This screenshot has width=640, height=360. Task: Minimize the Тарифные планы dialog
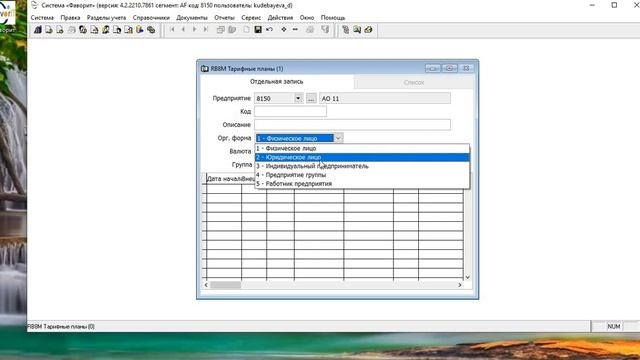[x=433, y=68]
